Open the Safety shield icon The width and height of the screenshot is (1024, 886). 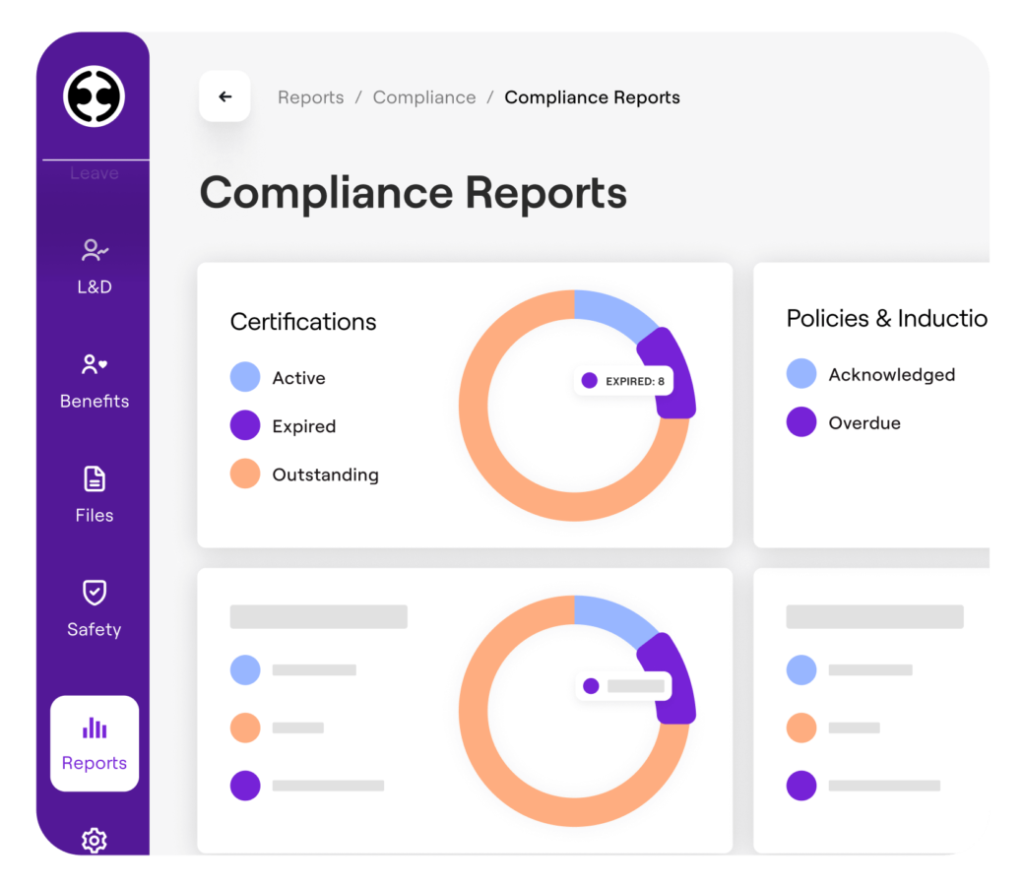pyautogui.click(x=94, y=593)
